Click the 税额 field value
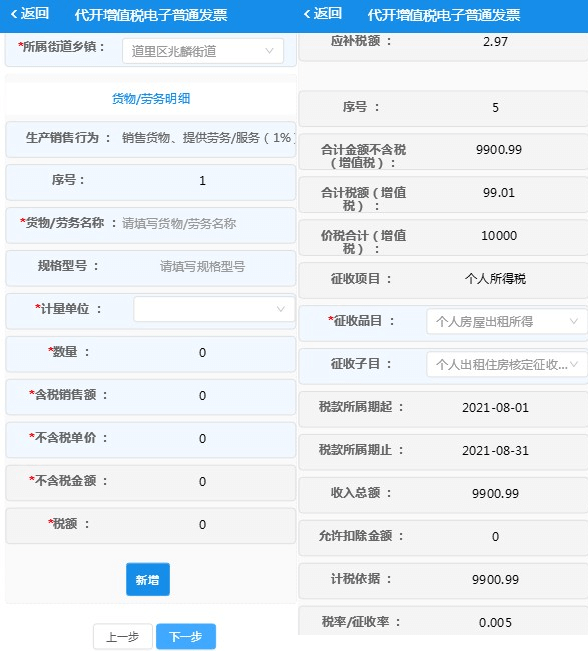588x658 pixels. click(x=202, y=525)
